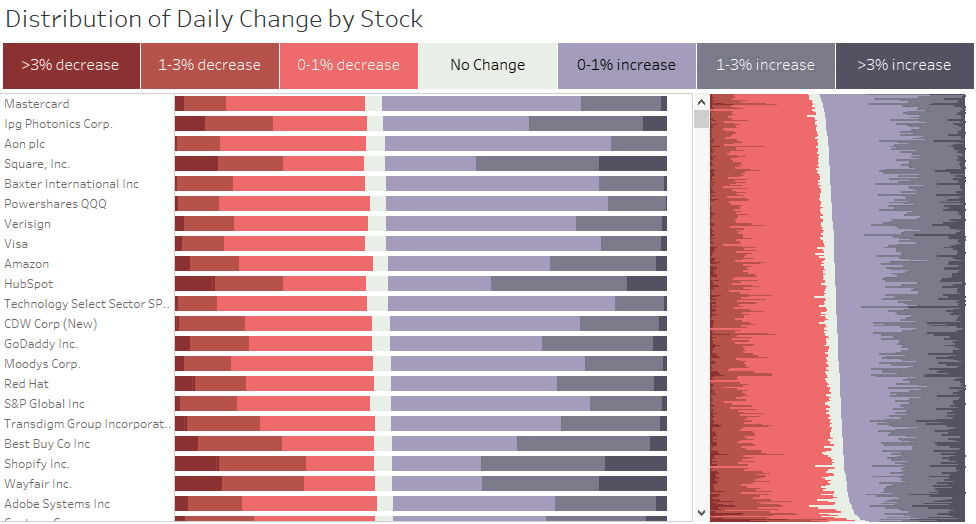The height and width of the screenshot is (524, 976).
Task: Click Visa's 0-1% increase bar segment
Action: click(494, 244)
